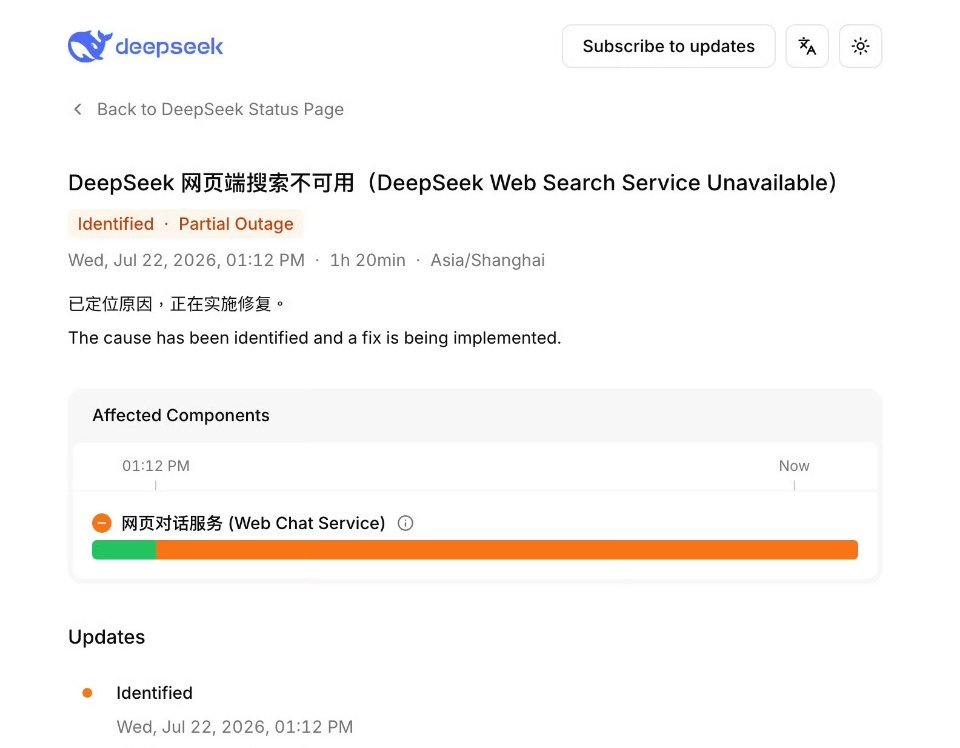
Task: Click the 网页对话服务 (Web Chat Service) label
Action: [253, 523]
